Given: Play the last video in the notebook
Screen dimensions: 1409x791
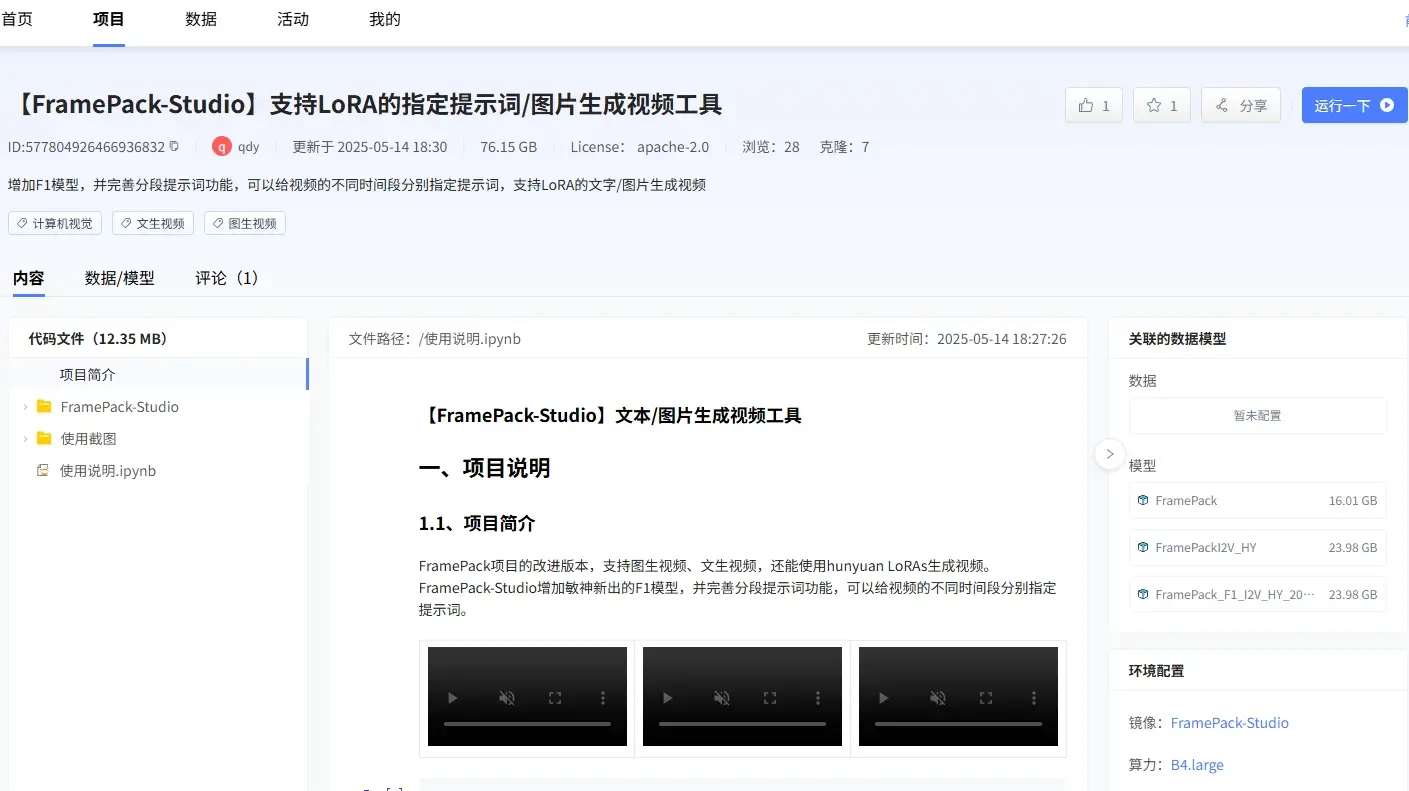Looking at the screenshot, I should [x=884, y=698].
